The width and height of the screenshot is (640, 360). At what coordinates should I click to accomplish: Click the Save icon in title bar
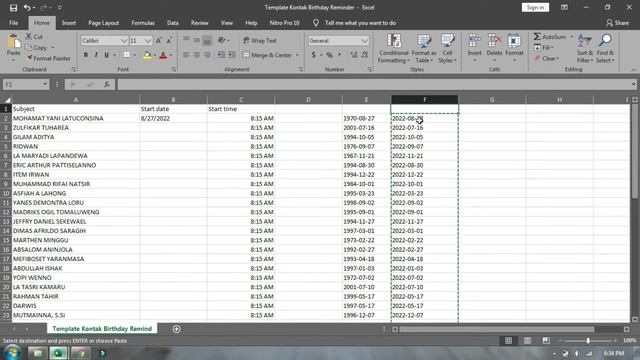pyautogui.click(x=13, y=8)
